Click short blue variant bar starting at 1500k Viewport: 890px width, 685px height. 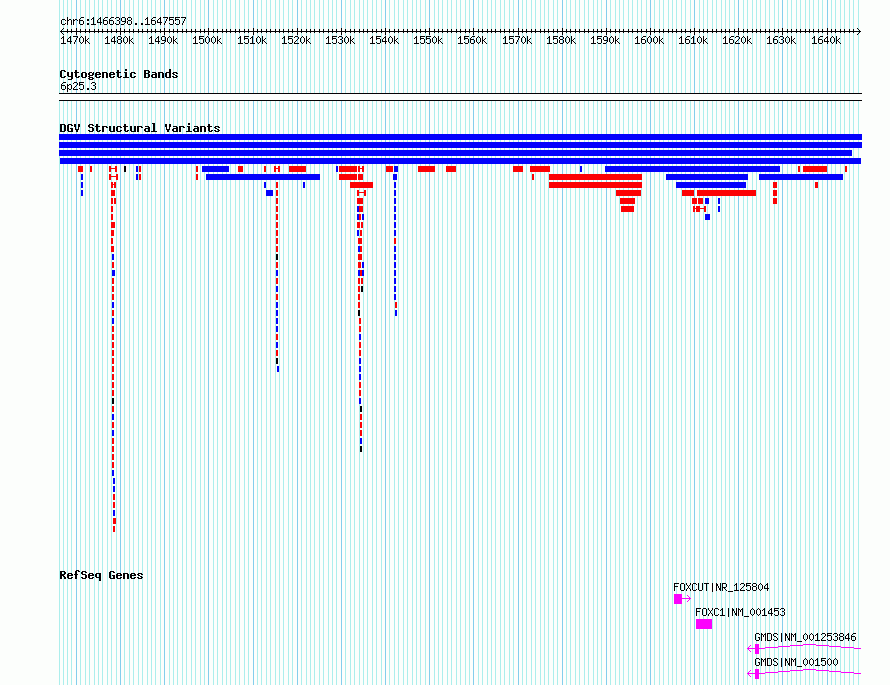click(216, 169)
